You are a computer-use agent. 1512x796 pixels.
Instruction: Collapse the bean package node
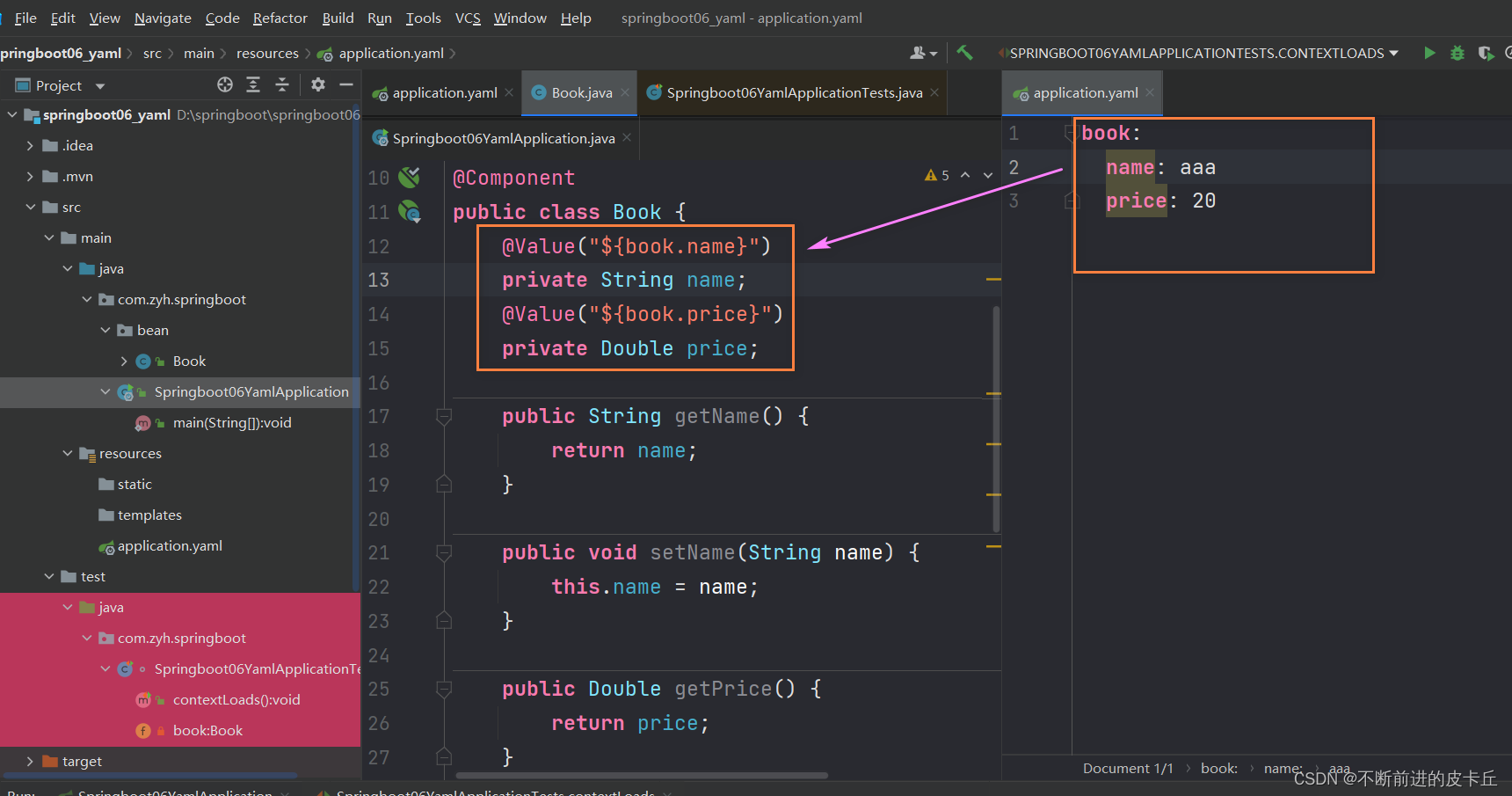tap(105, 331)
